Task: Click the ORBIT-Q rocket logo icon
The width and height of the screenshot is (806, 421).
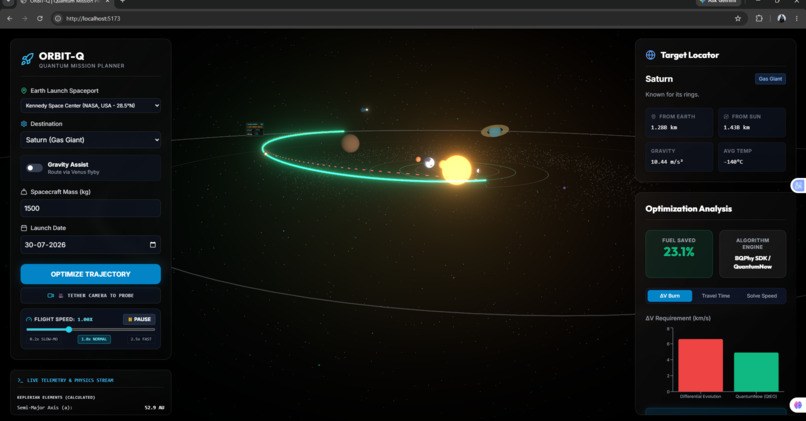Action: point(27,59)
